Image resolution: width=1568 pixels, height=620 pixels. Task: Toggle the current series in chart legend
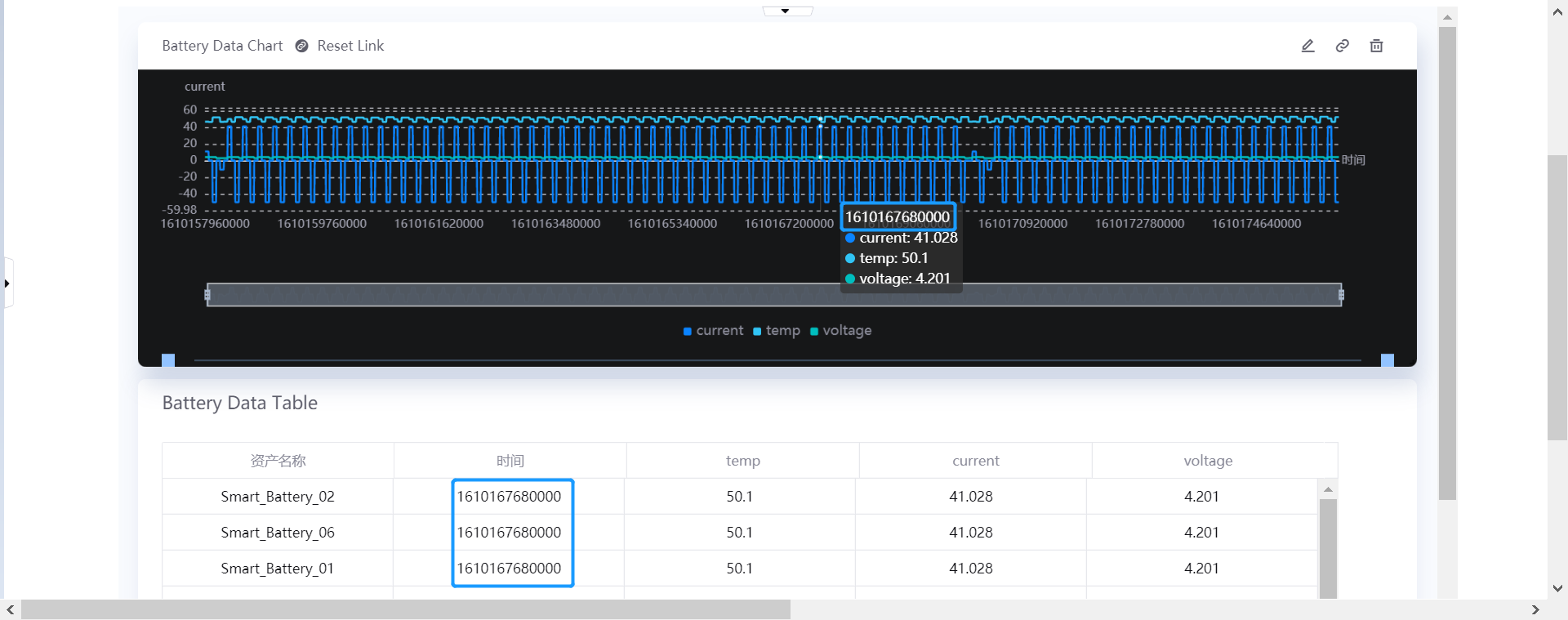713,331
